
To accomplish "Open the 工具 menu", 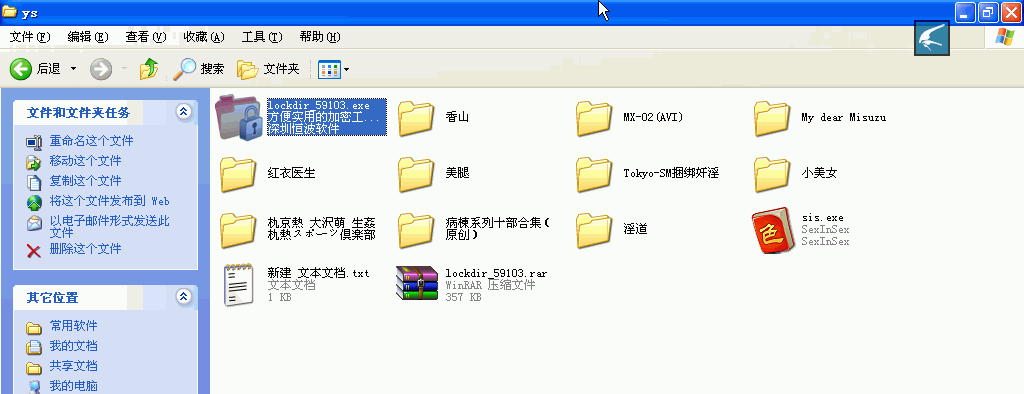I will (x=262, y=37).
